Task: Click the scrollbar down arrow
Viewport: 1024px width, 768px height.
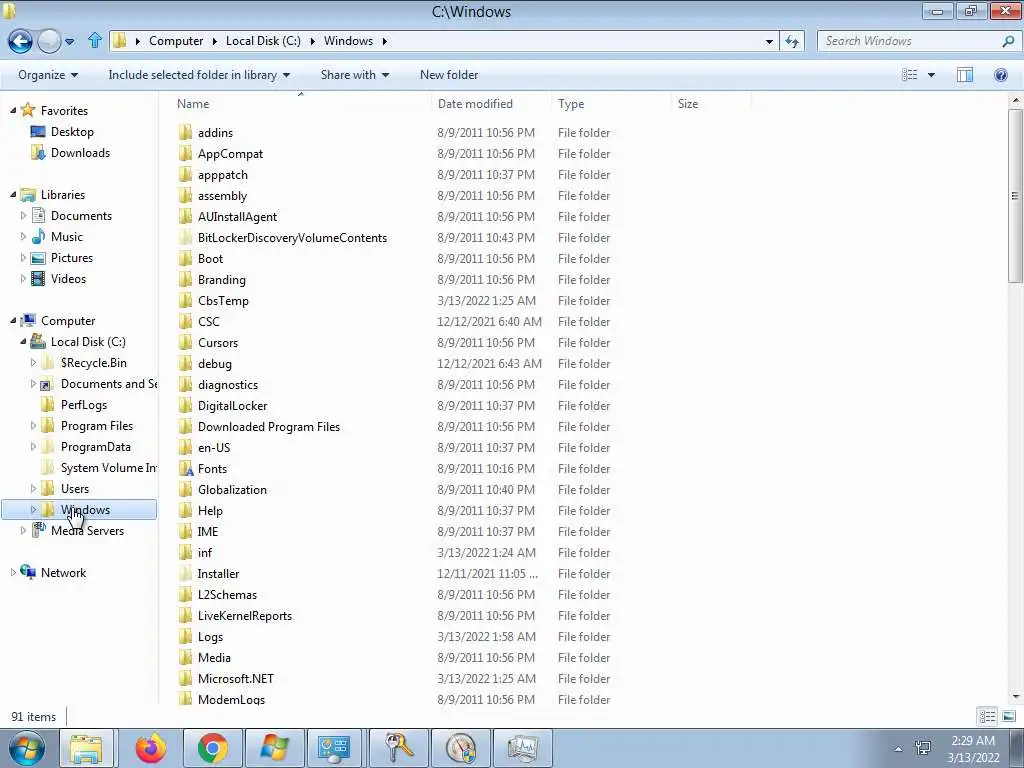Action: 1015,696
